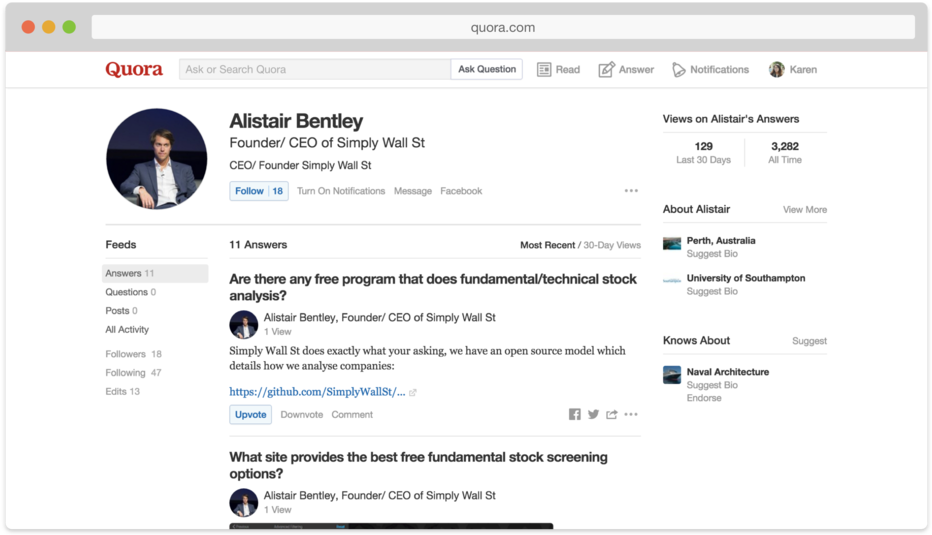Click author avatar on stock screening answer
Image resolution: width=932 pixels, height=535 pixels.
[x=244, y=502]
